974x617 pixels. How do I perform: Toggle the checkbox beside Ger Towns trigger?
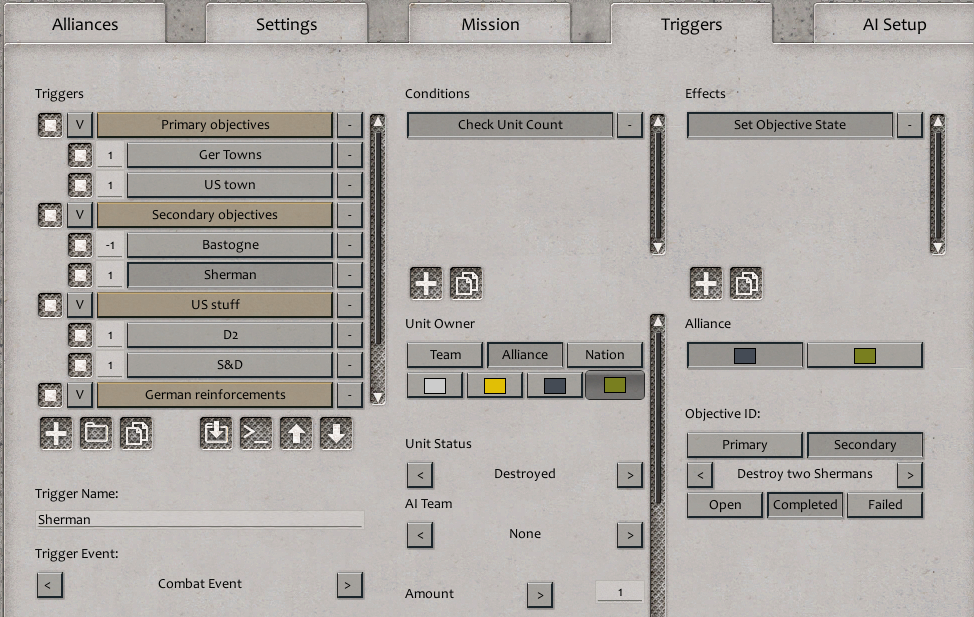80,155
